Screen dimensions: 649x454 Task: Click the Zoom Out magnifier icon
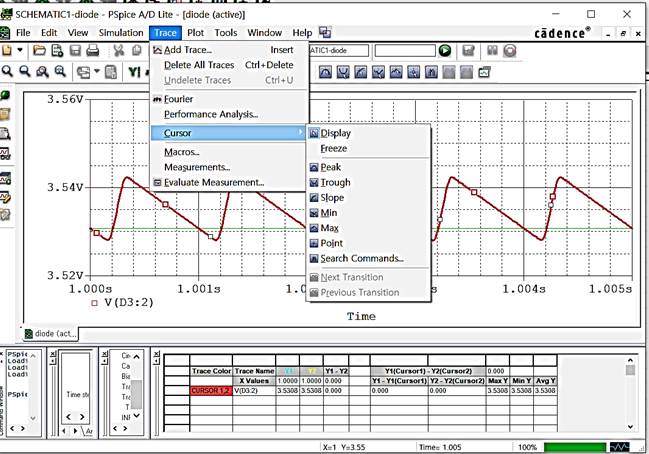pos(25,71)
